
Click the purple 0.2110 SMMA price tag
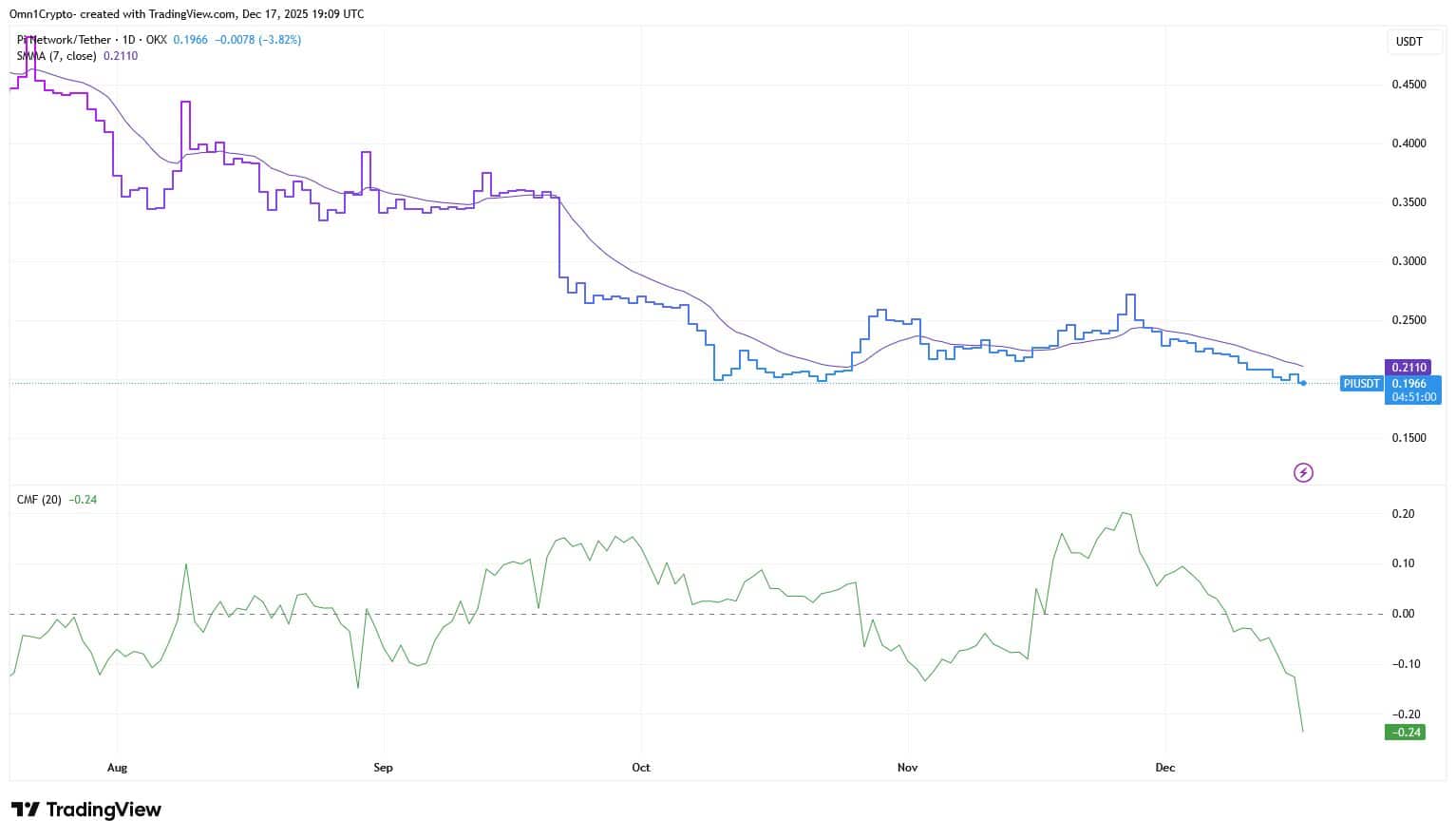(x=1409, y=368)
